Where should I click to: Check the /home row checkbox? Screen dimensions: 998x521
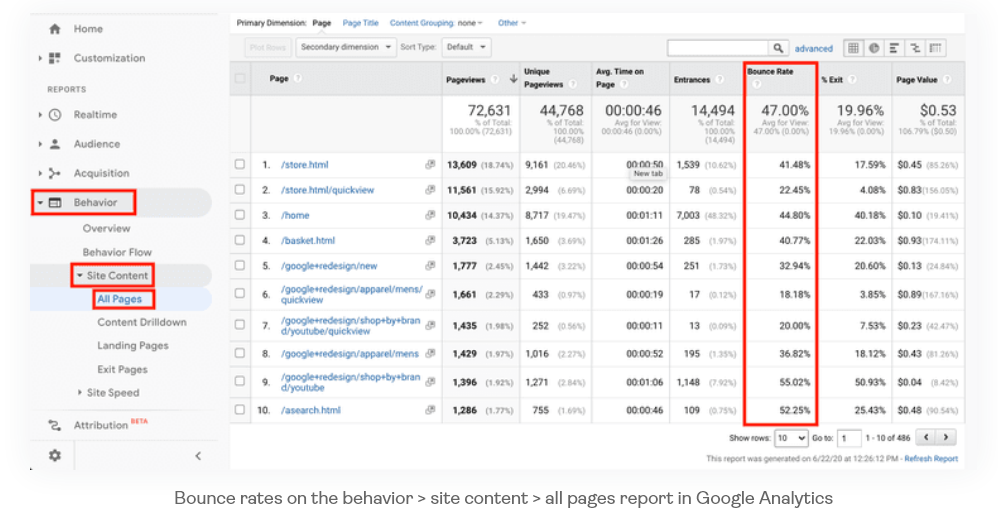pyautogui.click(x=240, y=215)
